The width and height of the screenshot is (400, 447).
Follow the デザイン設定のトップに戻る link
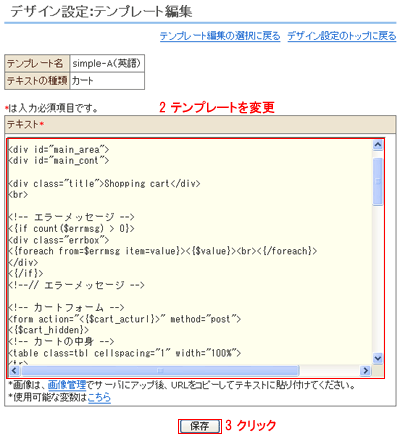(342, 36)
